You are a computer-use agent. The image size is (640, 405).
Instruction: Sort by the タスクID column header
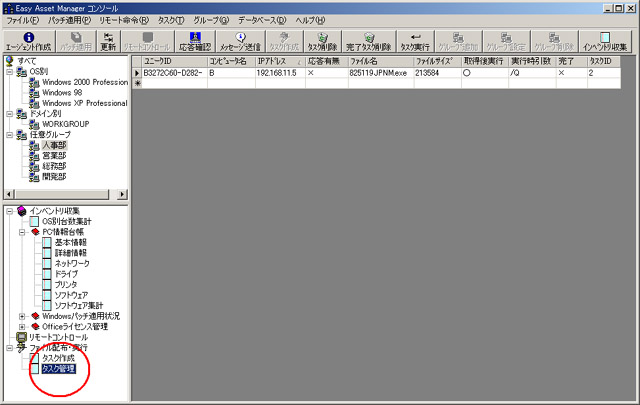point(604,61)
